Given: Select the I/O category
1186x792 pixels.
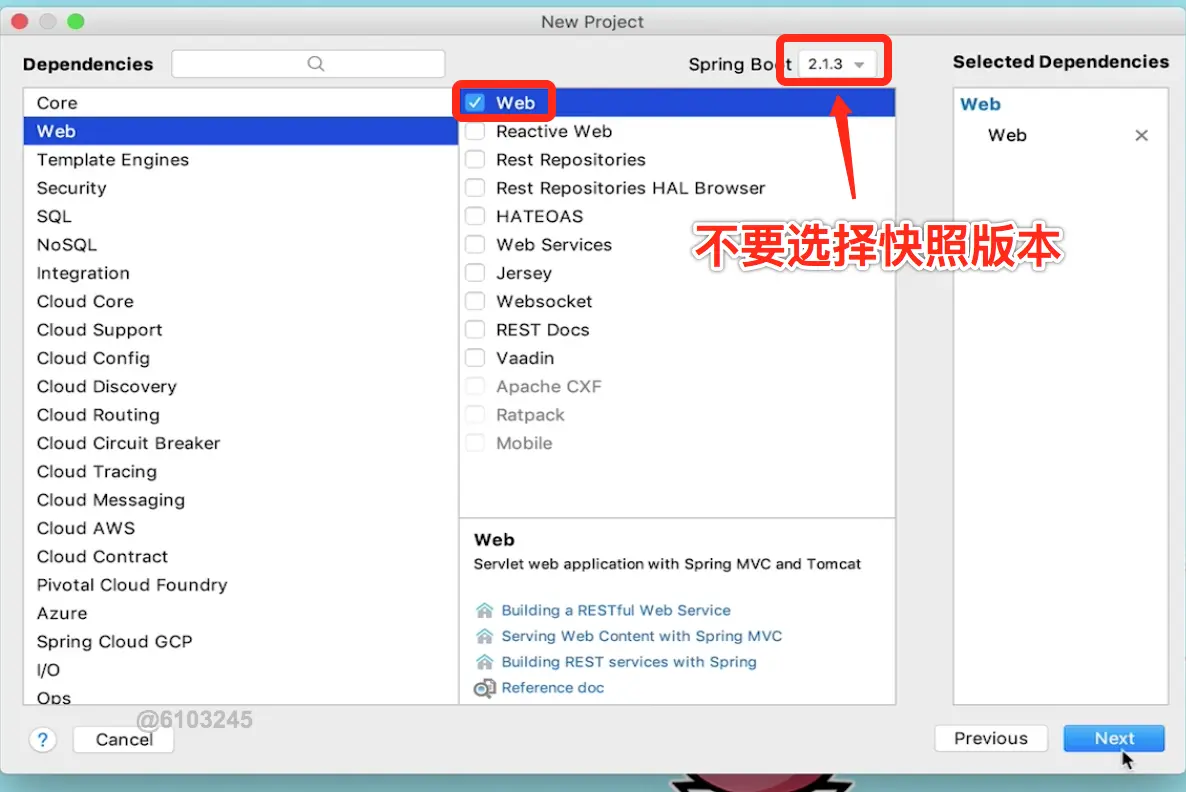Looking at the screenshot, I should click(241, 670).
